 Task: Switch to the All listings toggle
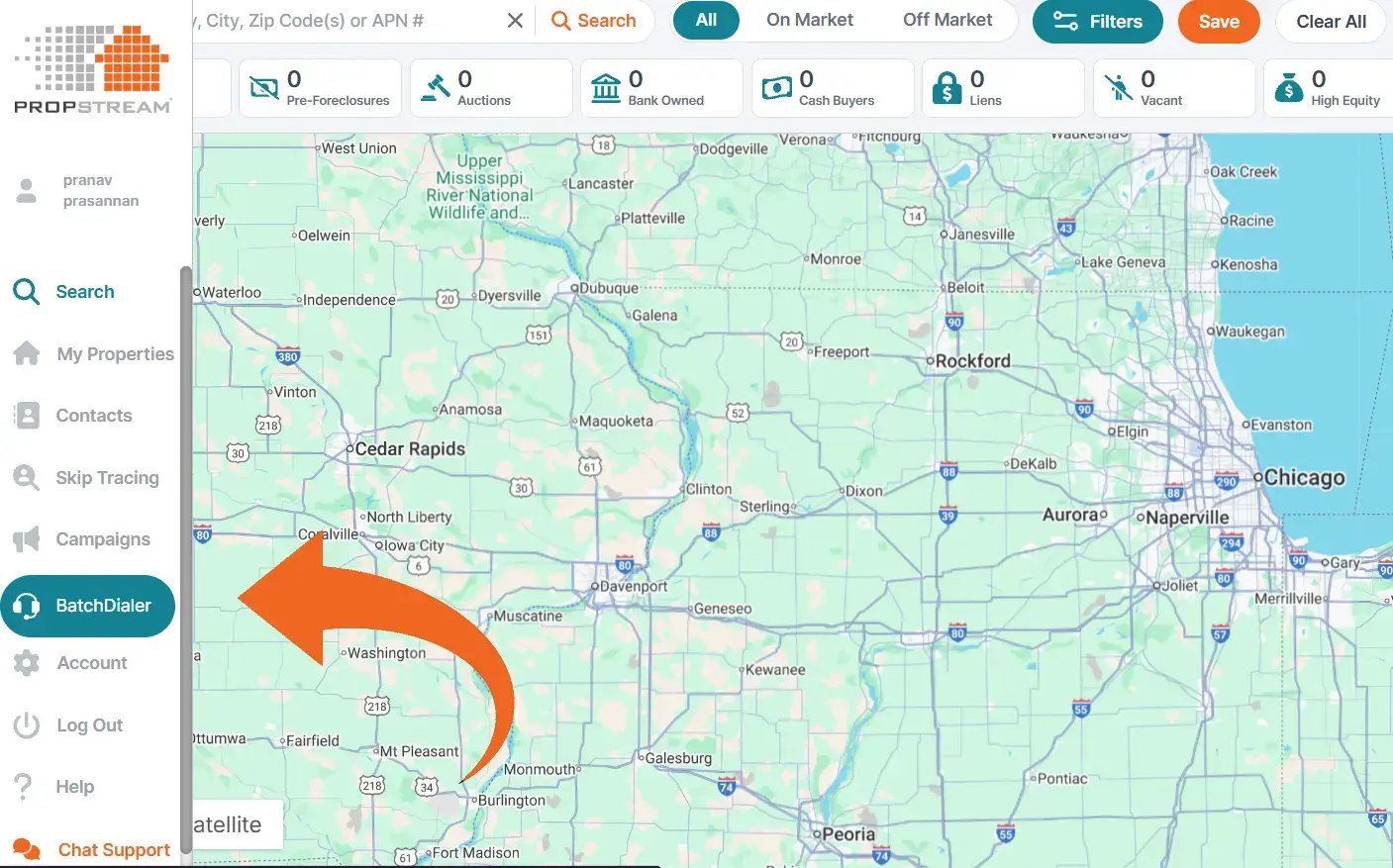(706, 20)
